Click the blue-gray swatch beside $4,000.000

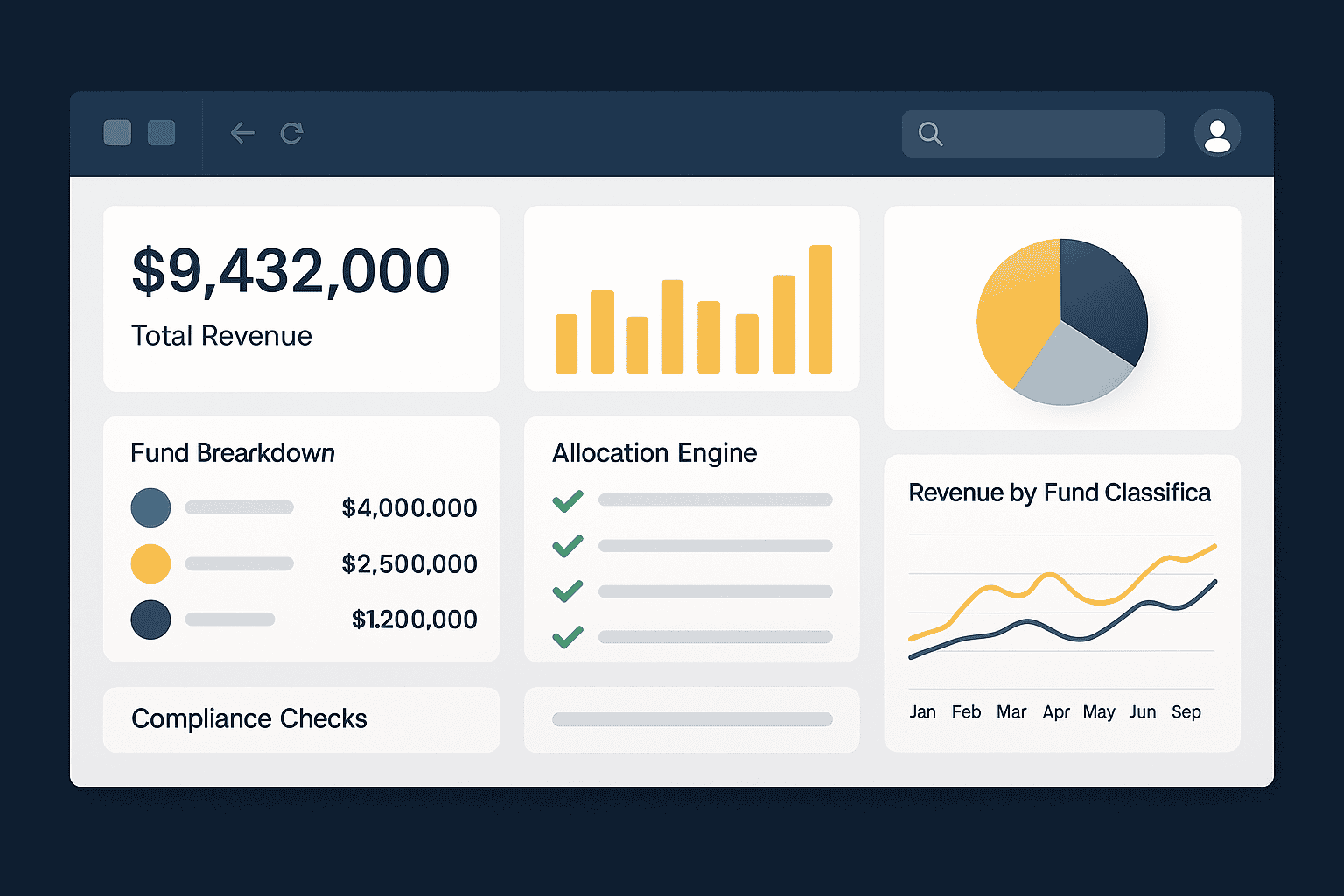(150, 507)
